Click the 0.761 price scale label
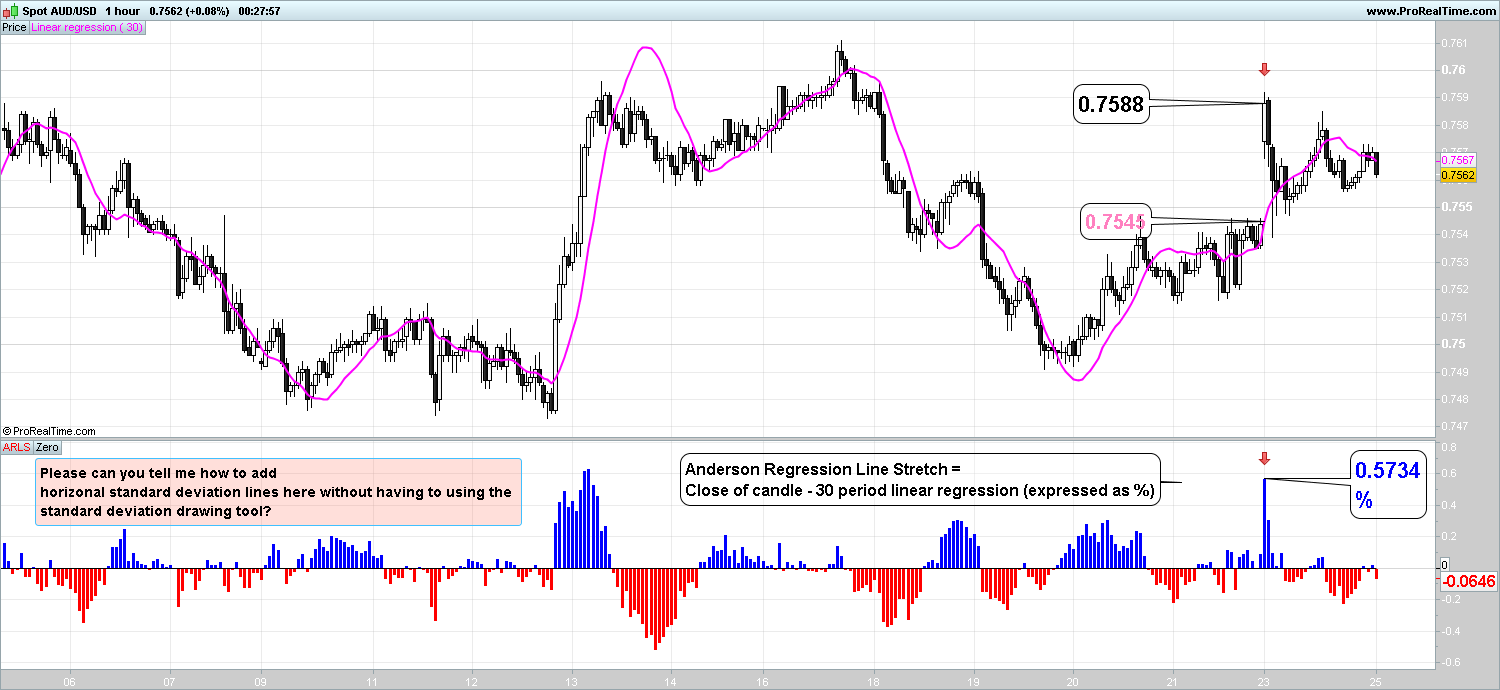The height and width of the screenshot is (690, 1500). 1454,42
